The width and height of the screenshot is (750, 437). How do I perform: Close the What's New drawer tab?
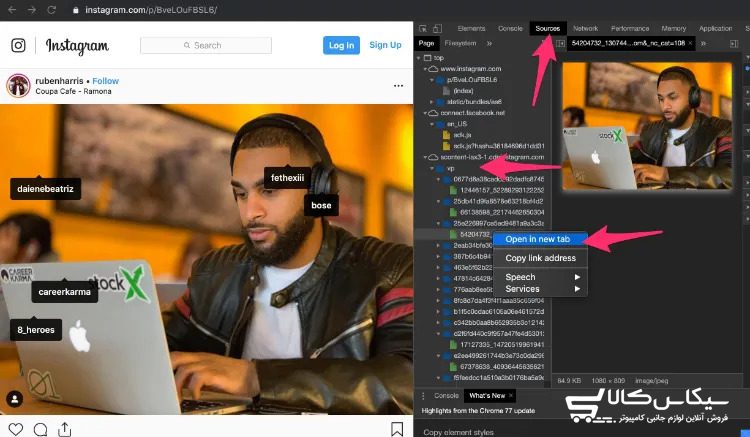coord(511,395)
